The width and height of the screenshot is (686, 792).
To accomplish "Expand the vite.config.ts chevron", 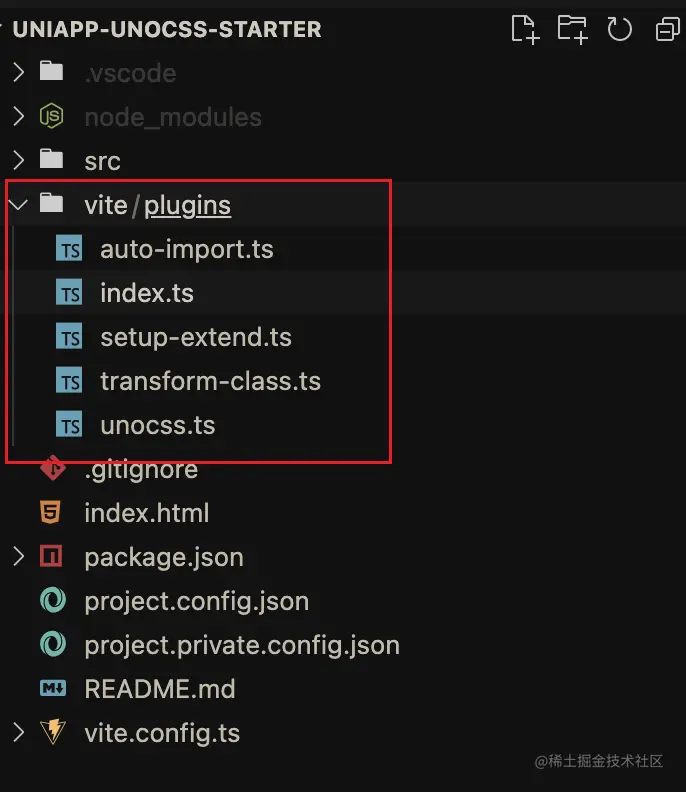I will (x=19, y=732).
